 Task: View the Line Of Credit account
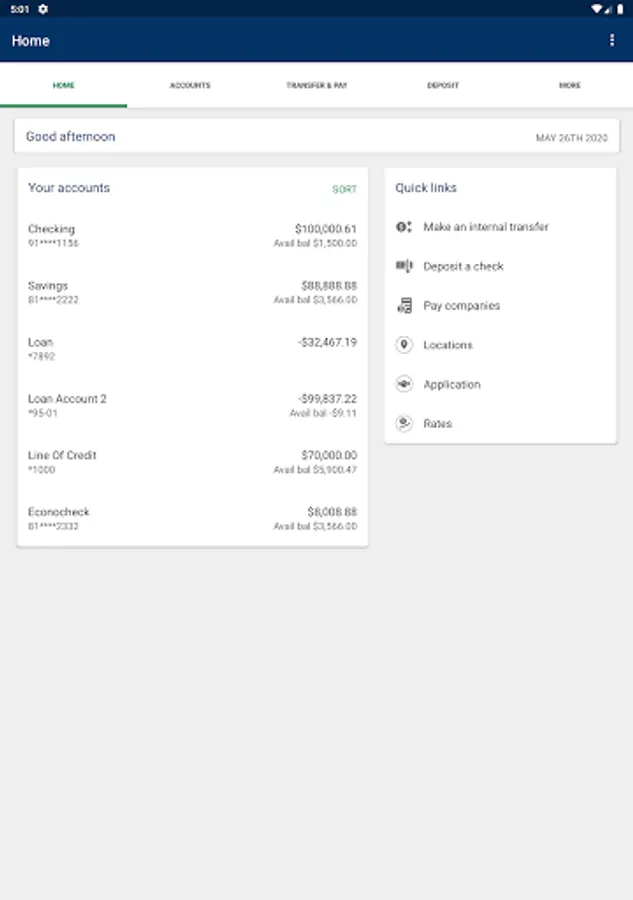(192, 462)
